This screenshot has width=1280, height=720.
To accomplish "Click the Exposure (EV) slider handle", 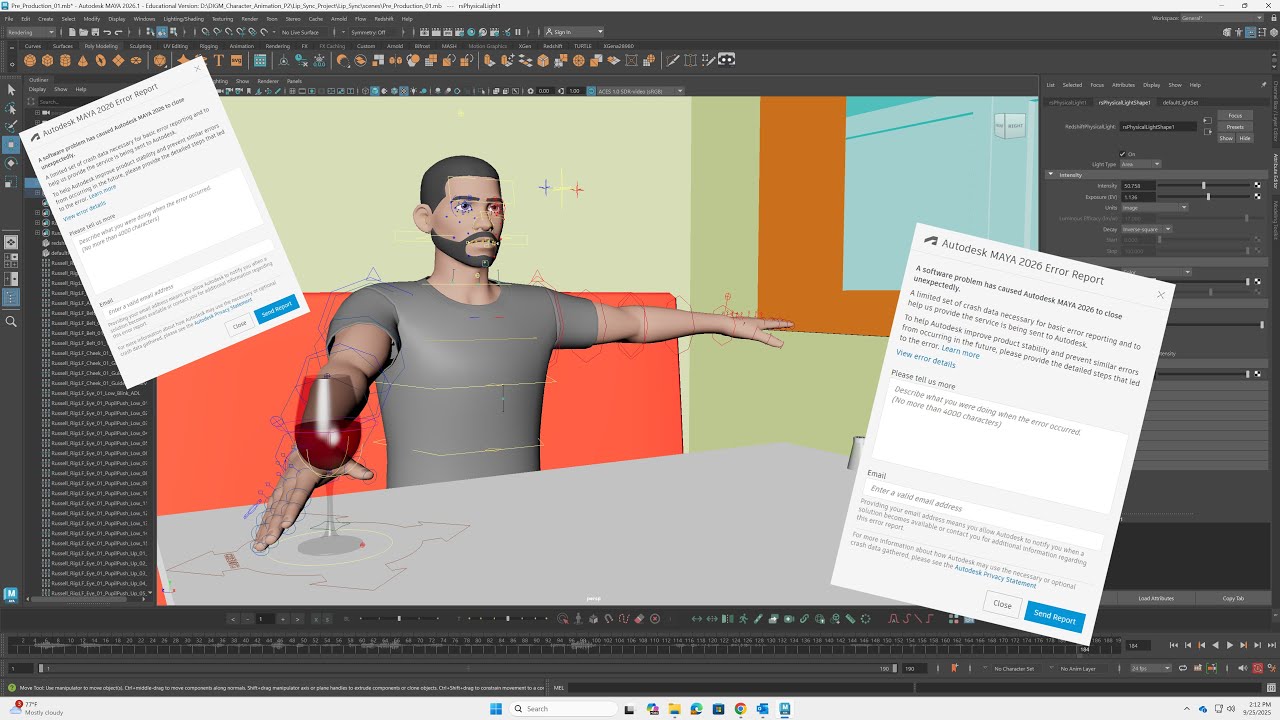I will 1208,197.
